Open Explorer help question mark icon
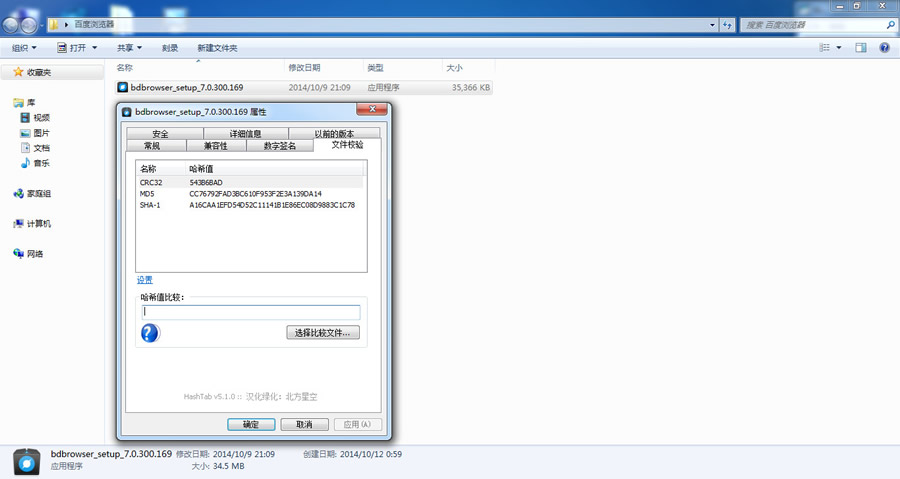This screenshot has width=900, height=479. 885,48
